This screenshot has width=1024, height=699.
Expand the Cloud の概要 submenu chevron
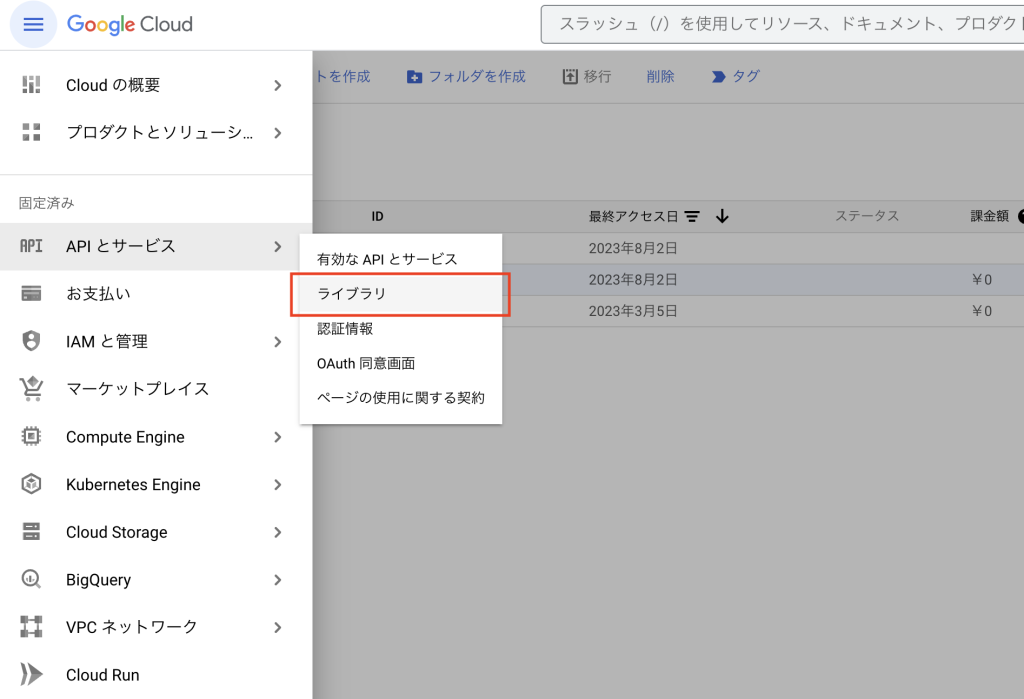[x=278, y=86]
